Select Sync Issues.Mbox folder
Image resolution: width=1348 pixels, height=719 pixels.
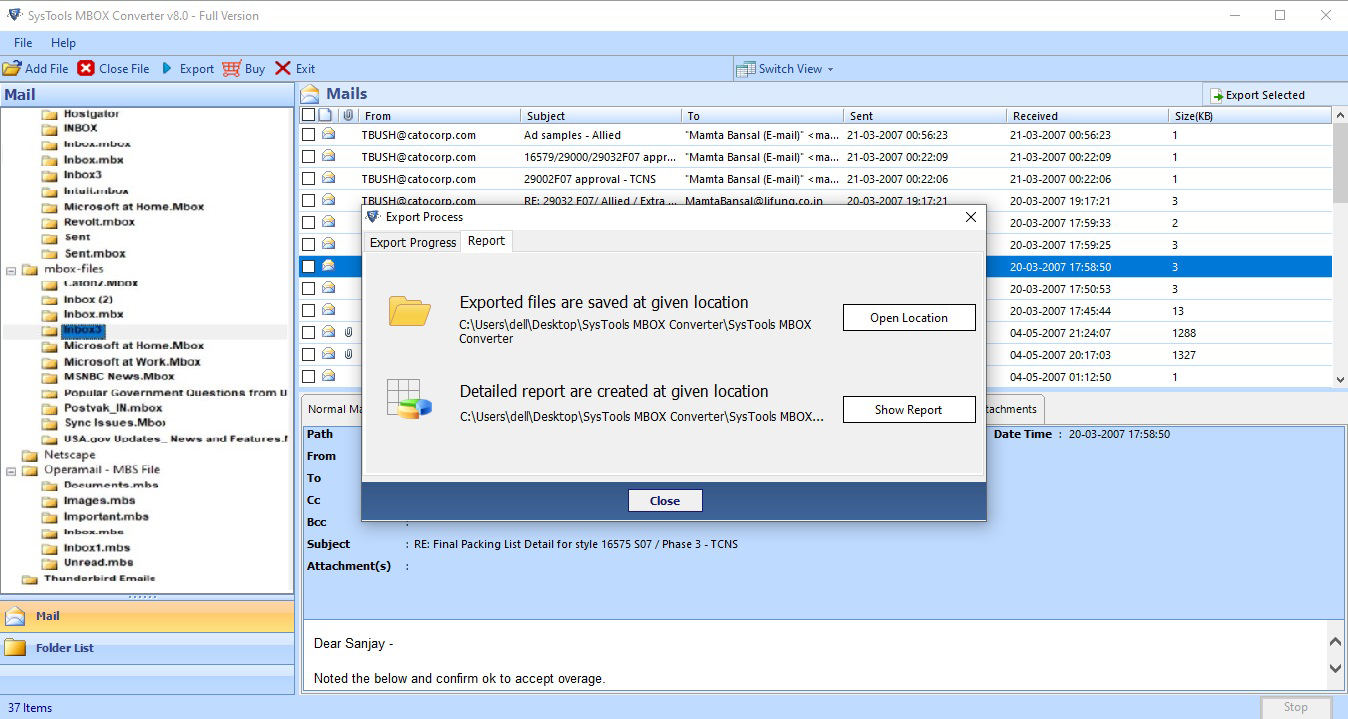pyautogui.click(x=115, y=423)
